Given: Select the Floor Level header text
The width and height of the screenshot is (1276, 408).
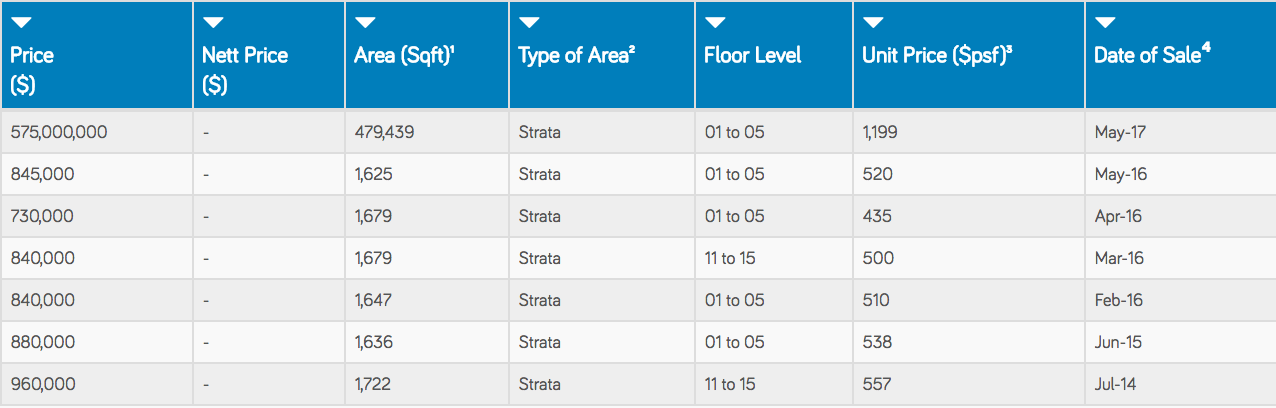Looking at the screenshot, I should coord(753,56).
